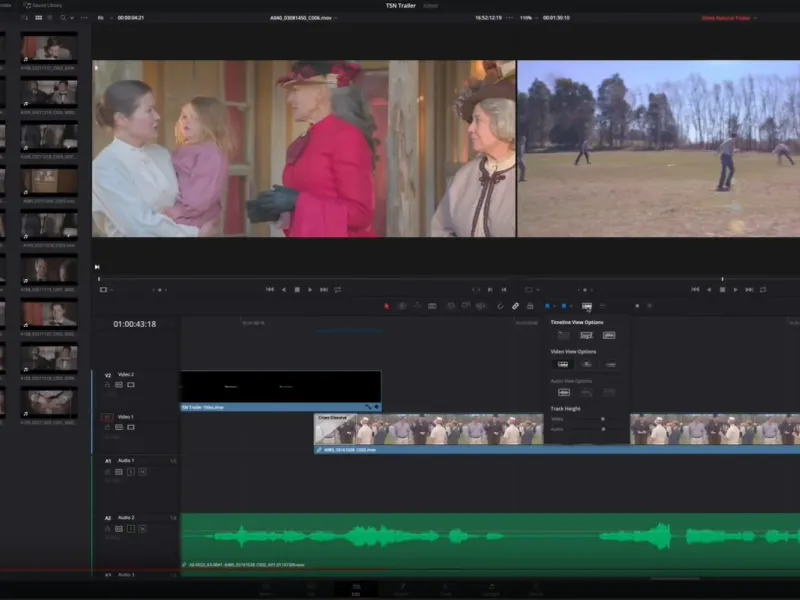Open the source clip name dropdown

click(303, 18)
